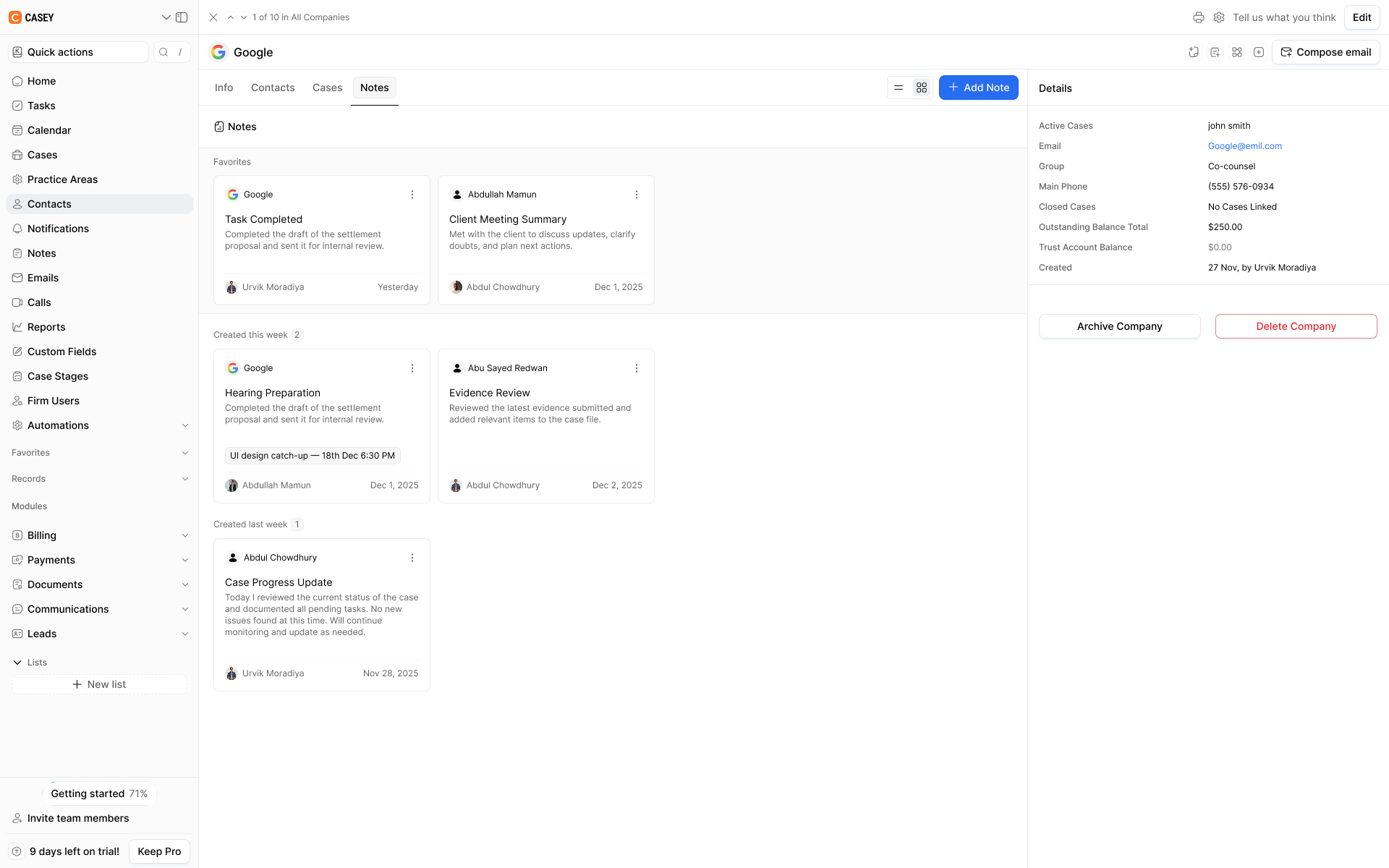Image resolution: width=1389 pixels, height=868 pixels.
Task: Open the Evidence Review note card title
Action: click(x=490, y=393)
